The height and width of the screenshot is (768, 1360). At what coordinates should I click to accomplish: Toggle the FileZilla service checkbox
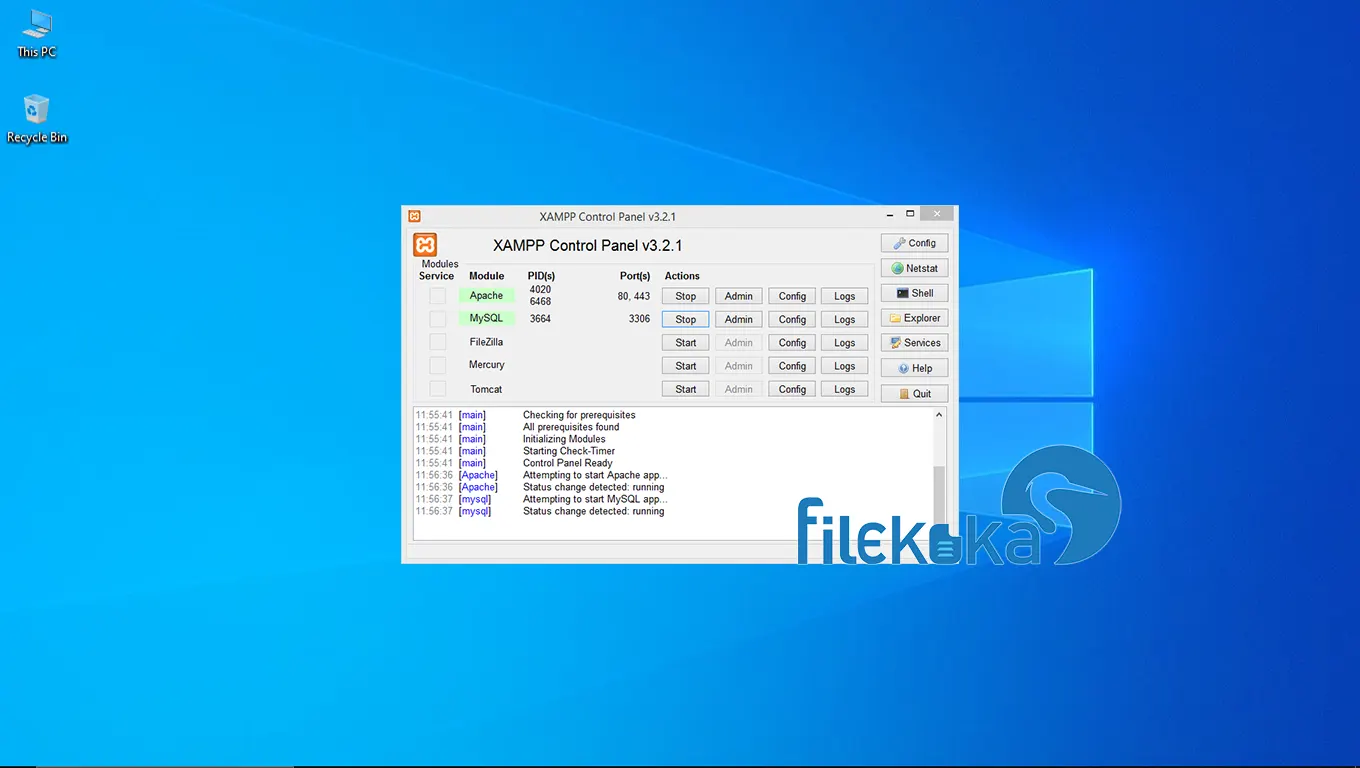tap(437, 342)
